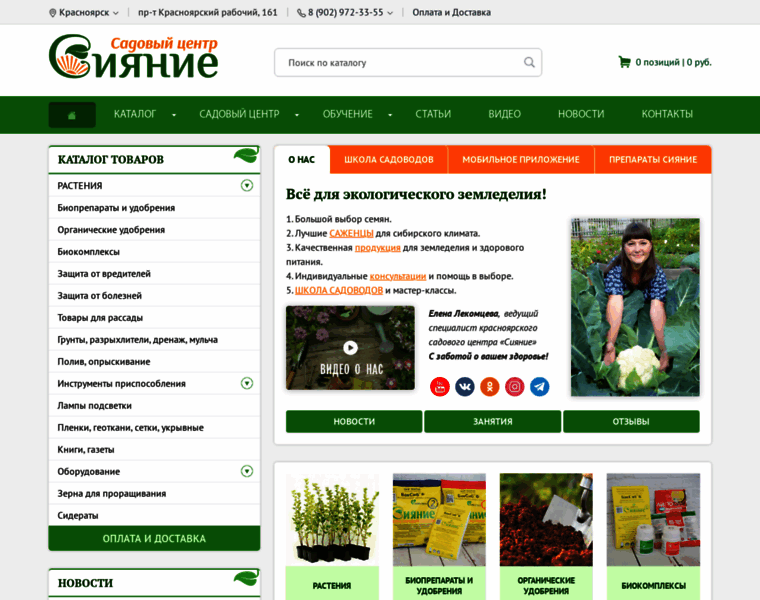Follow the консультации link
The width and height of the screenshot is (760, 600).
point(398,276)
